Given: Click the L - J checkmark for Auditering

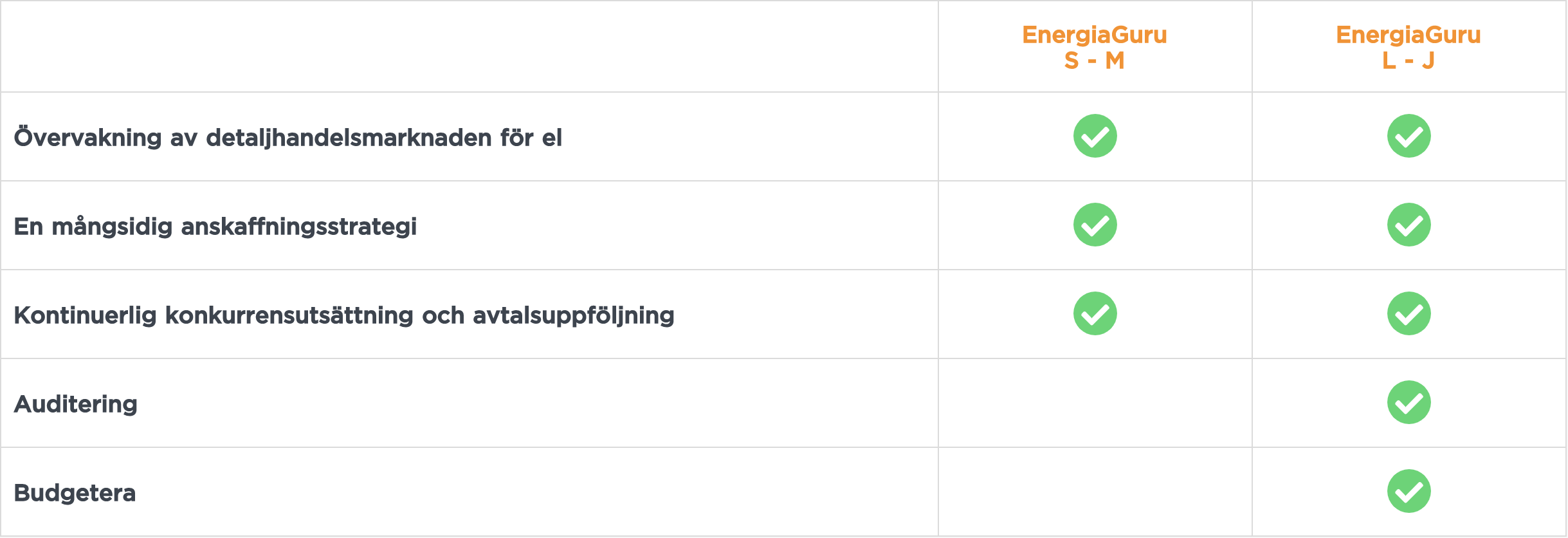Looking at the screenshot, I should tap(1408, 402).
